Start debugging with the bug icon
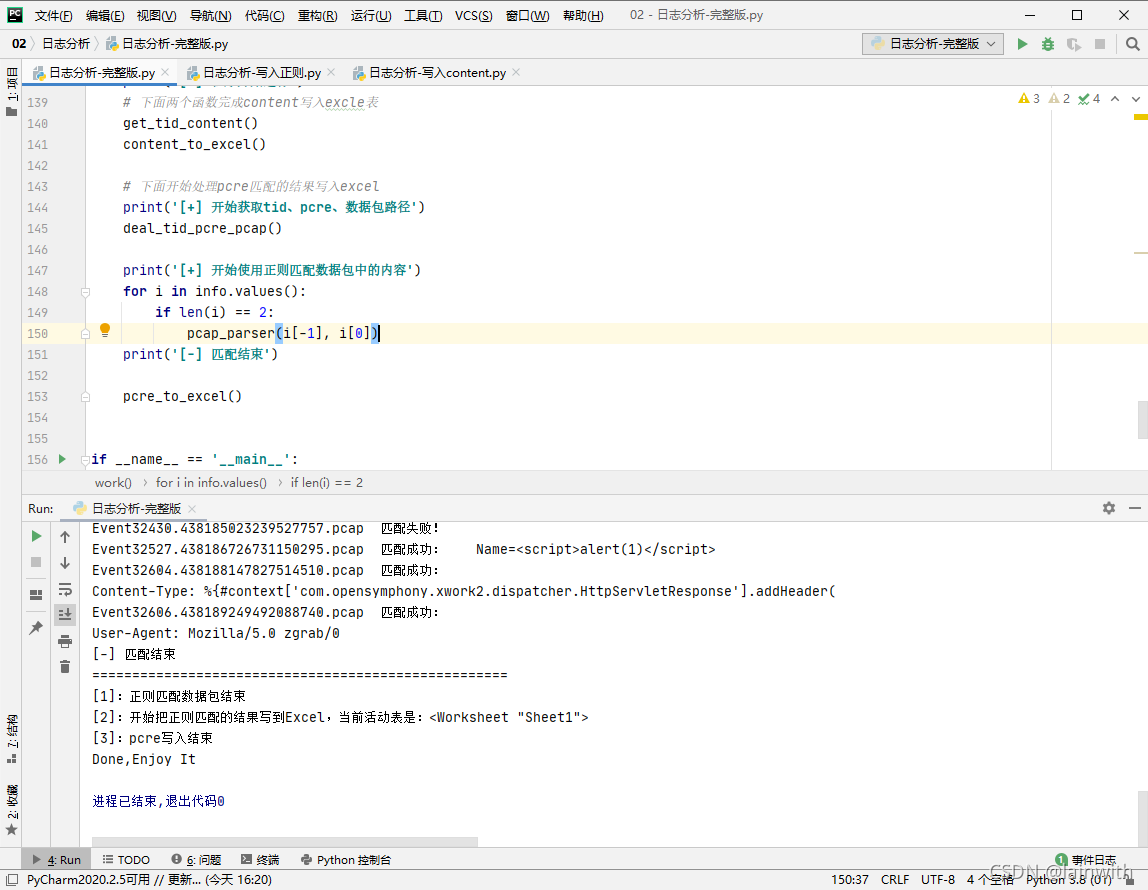Screen dimensions: 1148x890 coord(1048,44)
